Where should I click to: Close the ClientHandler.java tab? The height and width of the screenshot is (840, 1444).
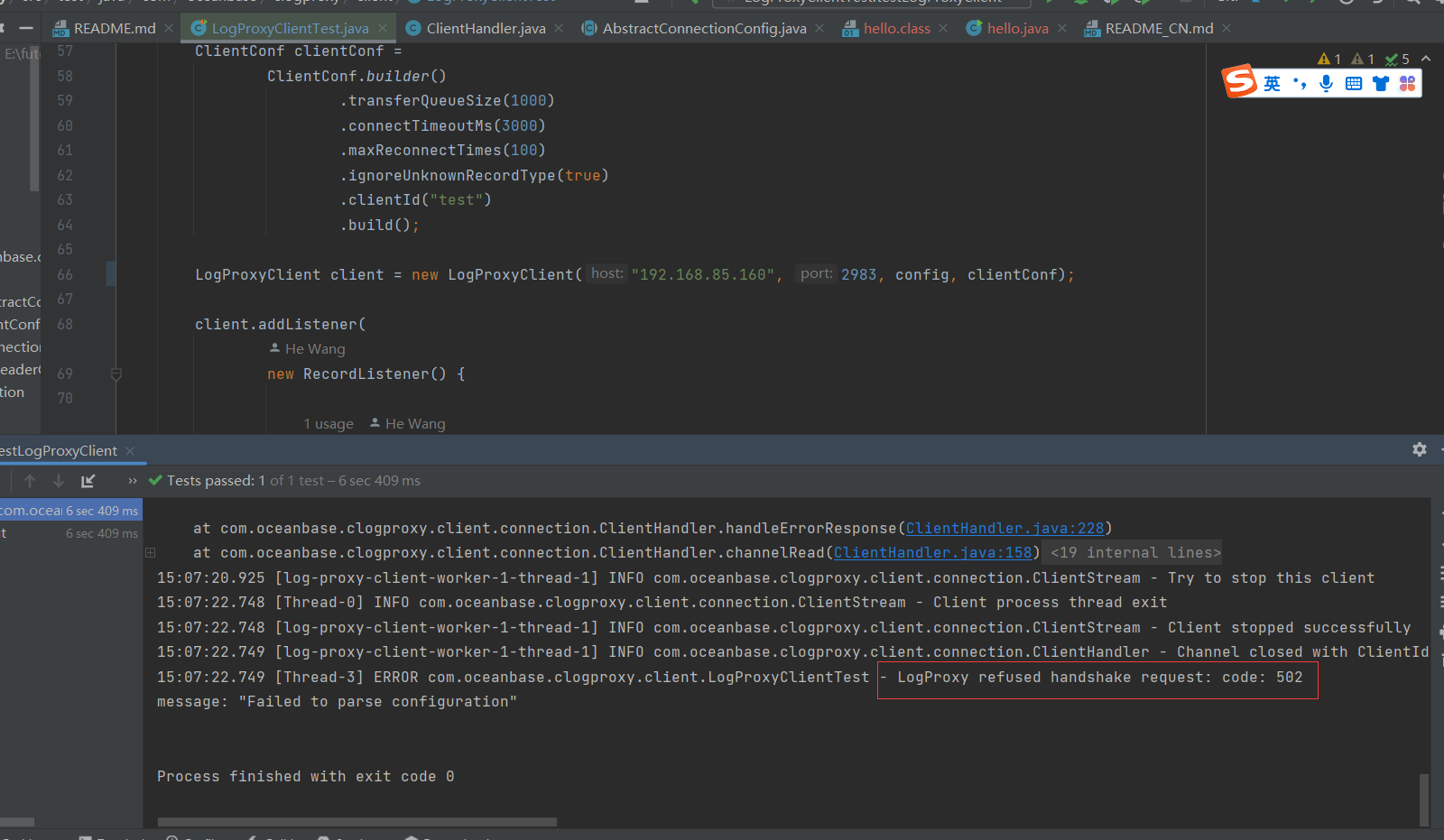[559, 28]
